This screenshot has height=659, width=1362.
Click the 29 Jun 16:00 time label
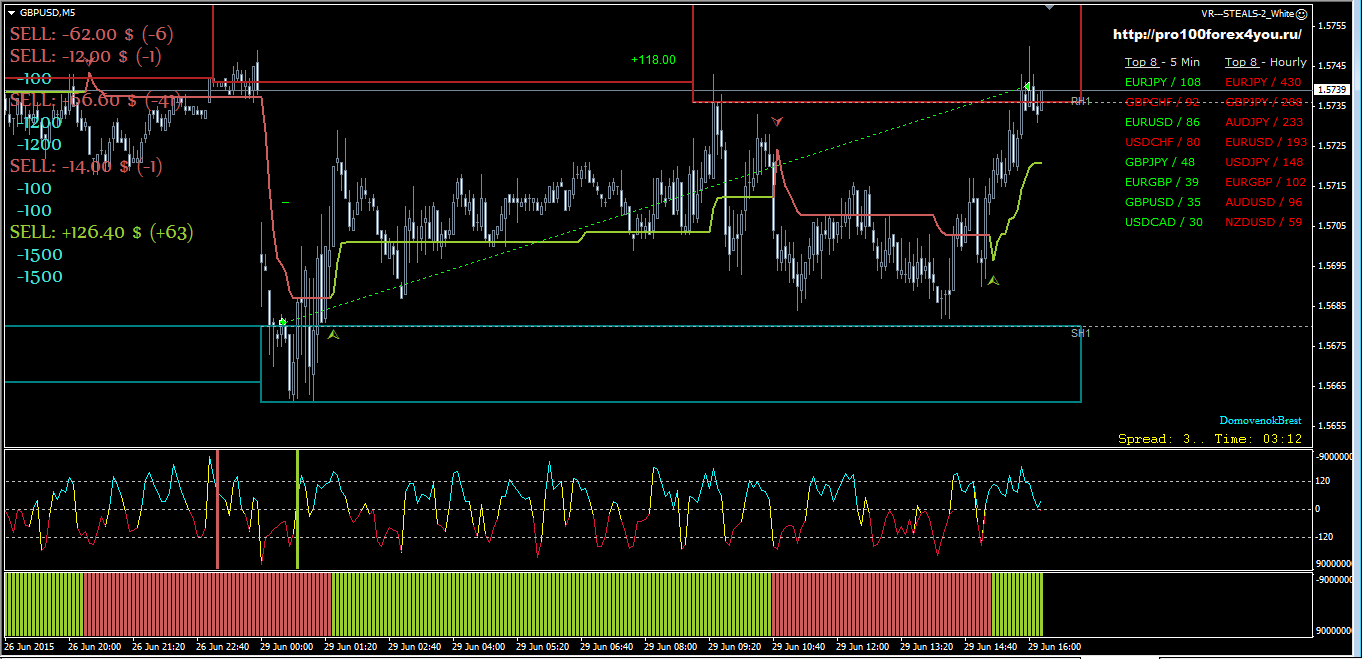coord(1054,647)
